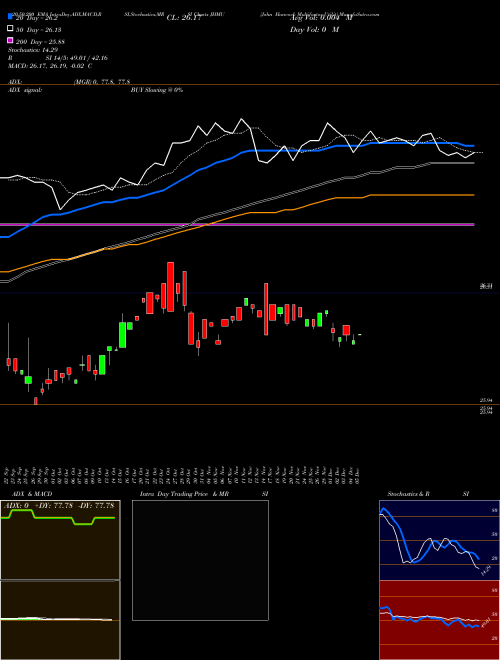Viewport: 500px width, 660px height.
Task: Click the 'Avg Vol: 0.004 M' text
Action: click(320, 18)
